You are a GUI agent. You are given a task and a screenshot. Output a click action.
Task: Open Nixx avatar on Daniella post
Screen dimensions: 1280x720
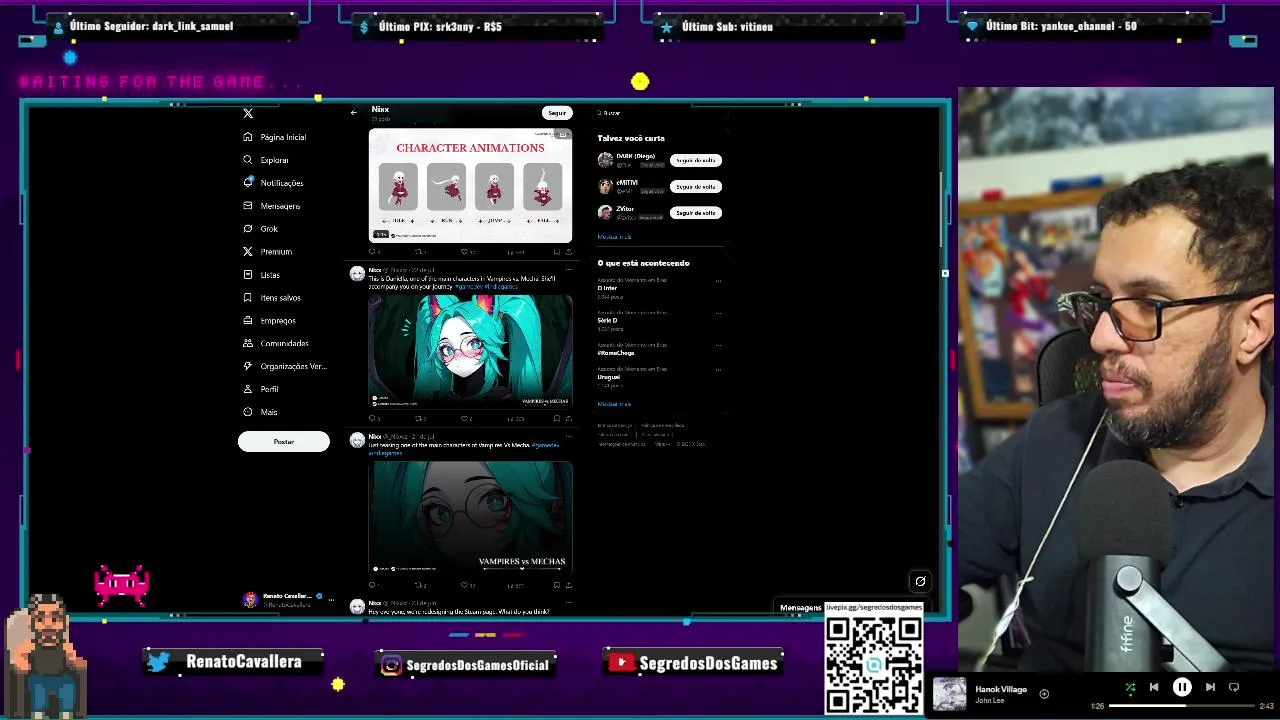click(357, 274)
